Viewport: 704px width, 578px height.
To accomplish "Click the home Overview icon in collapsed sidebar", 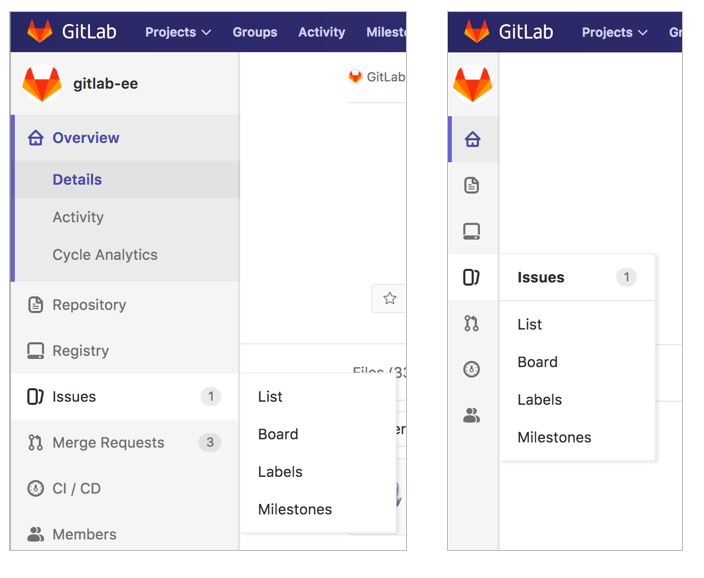I will click(472, 139).
